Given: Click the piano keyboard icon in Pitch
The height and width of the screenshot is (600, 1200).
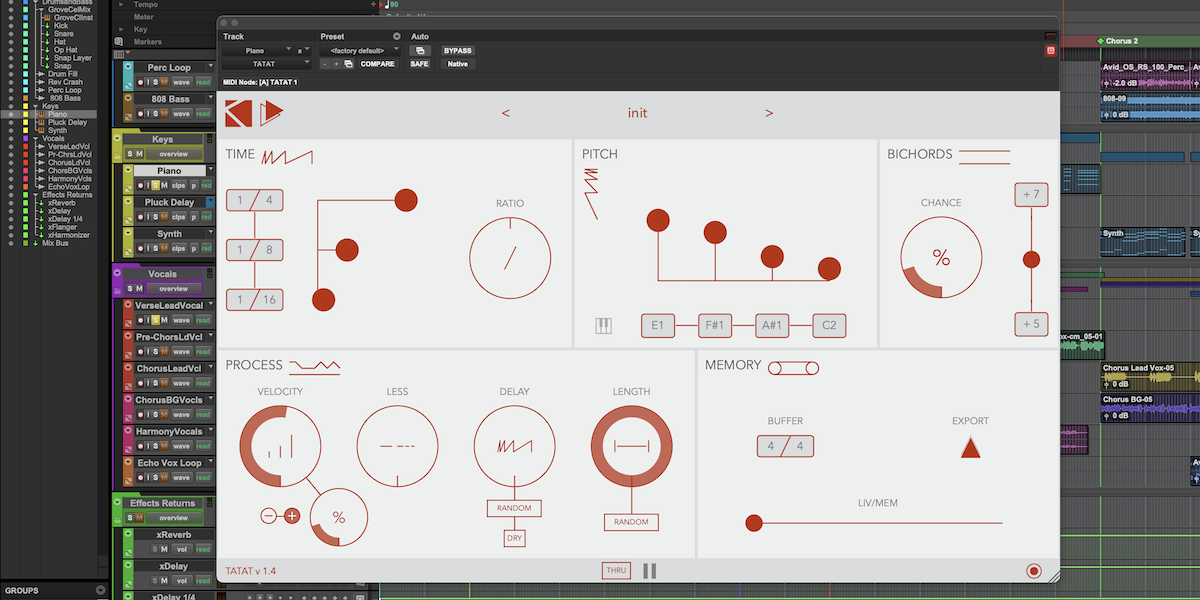Looking at the screenshot, I should [603, 326].
